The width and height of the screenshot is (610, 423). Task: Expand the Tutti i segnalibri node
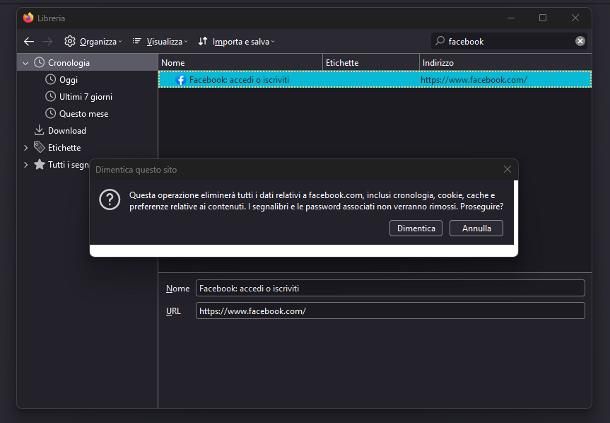26,165
